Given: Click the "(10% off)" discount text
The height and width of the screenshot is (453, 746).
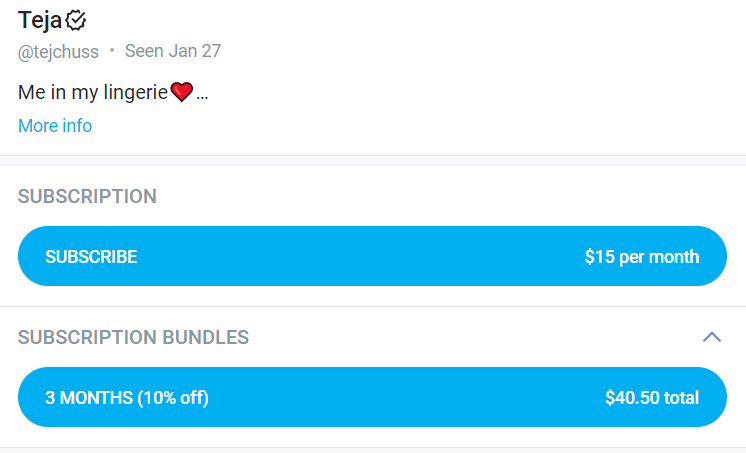Looking at the screenshot, I should tap(174, 398).
